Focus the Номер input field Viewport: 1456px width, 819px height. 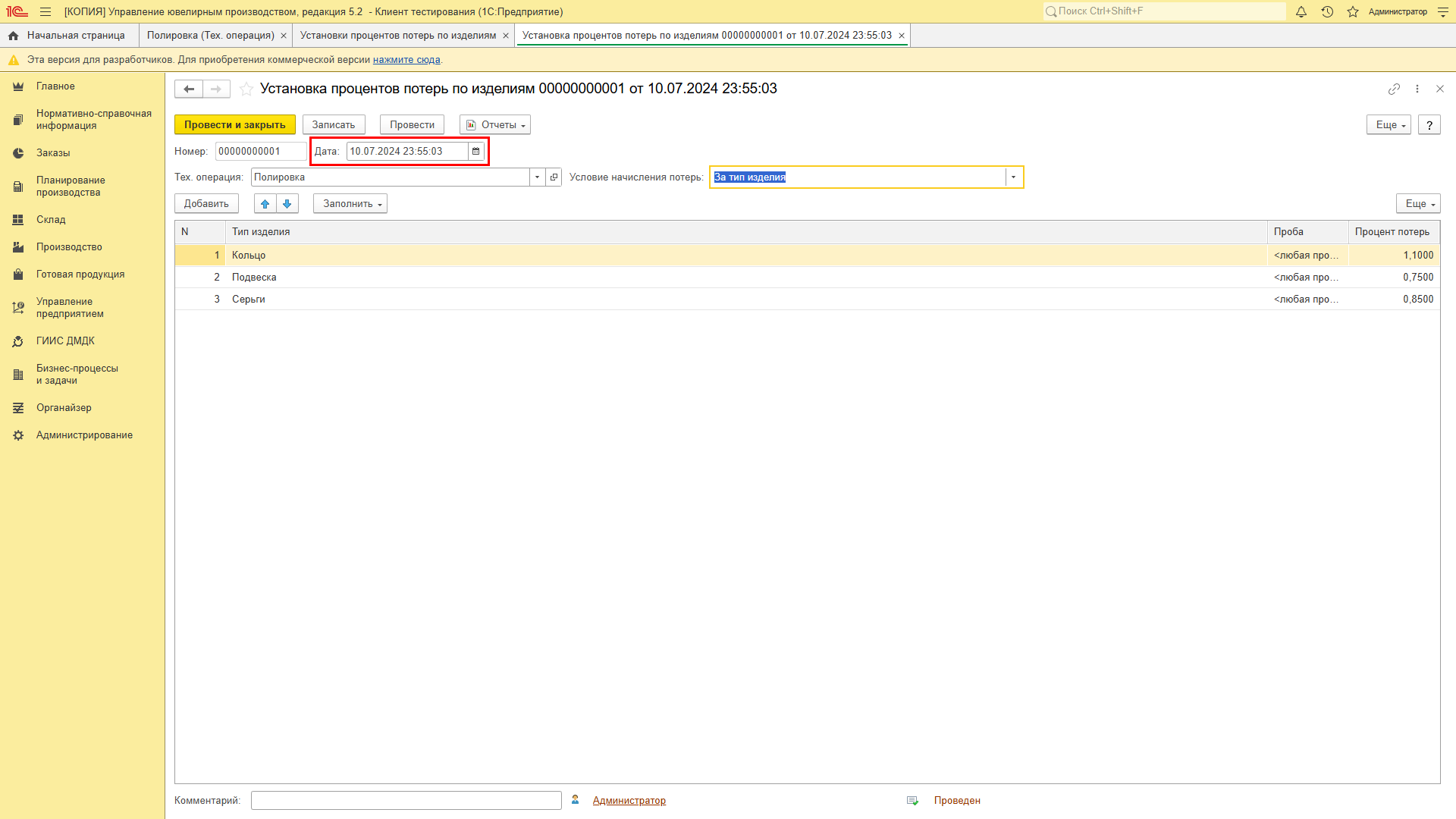click(x=261, y=152)
